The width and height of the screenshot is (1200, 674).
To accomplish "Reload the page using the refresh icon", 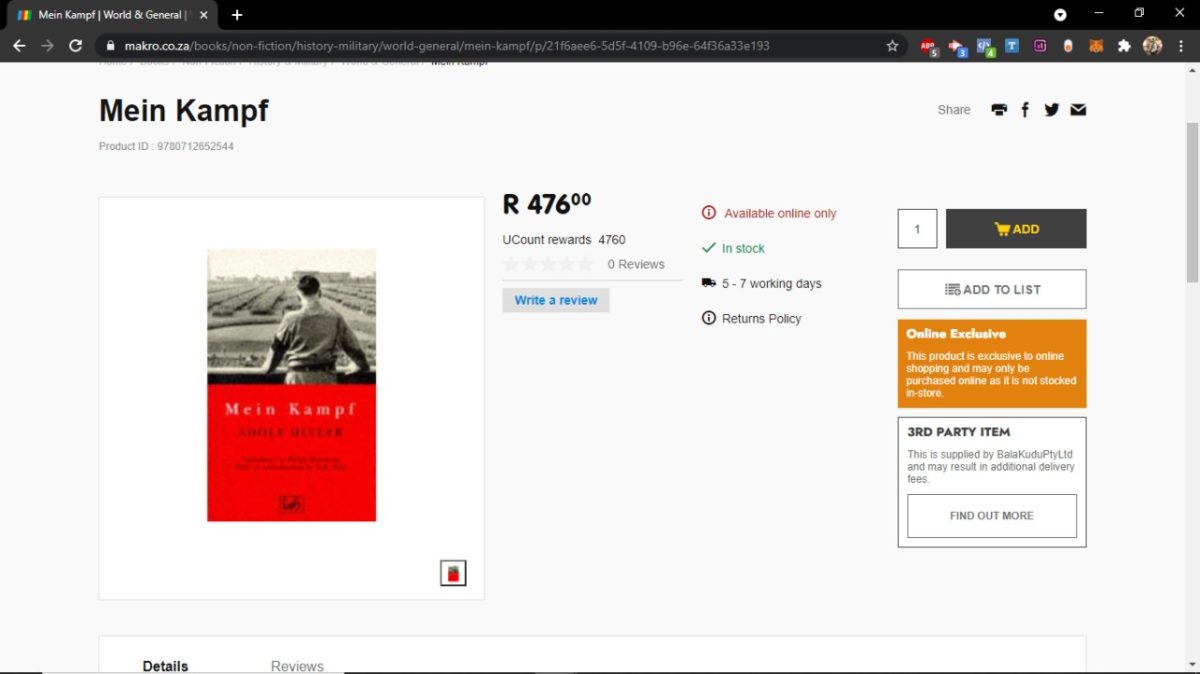I will point(75,46).
